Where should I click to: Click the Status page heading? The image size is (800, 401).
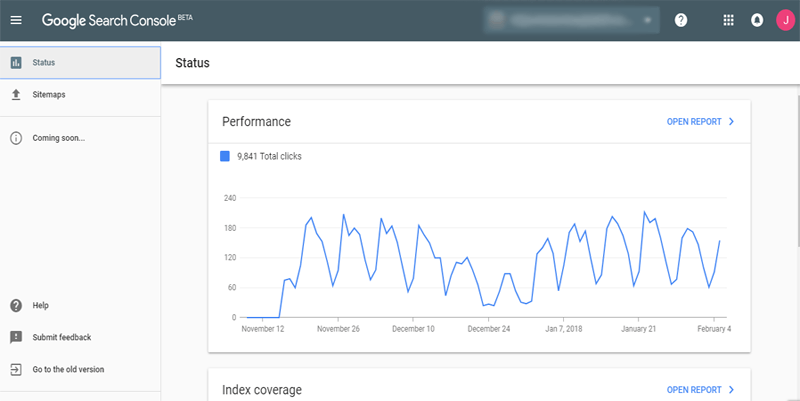tap(192, 63)
